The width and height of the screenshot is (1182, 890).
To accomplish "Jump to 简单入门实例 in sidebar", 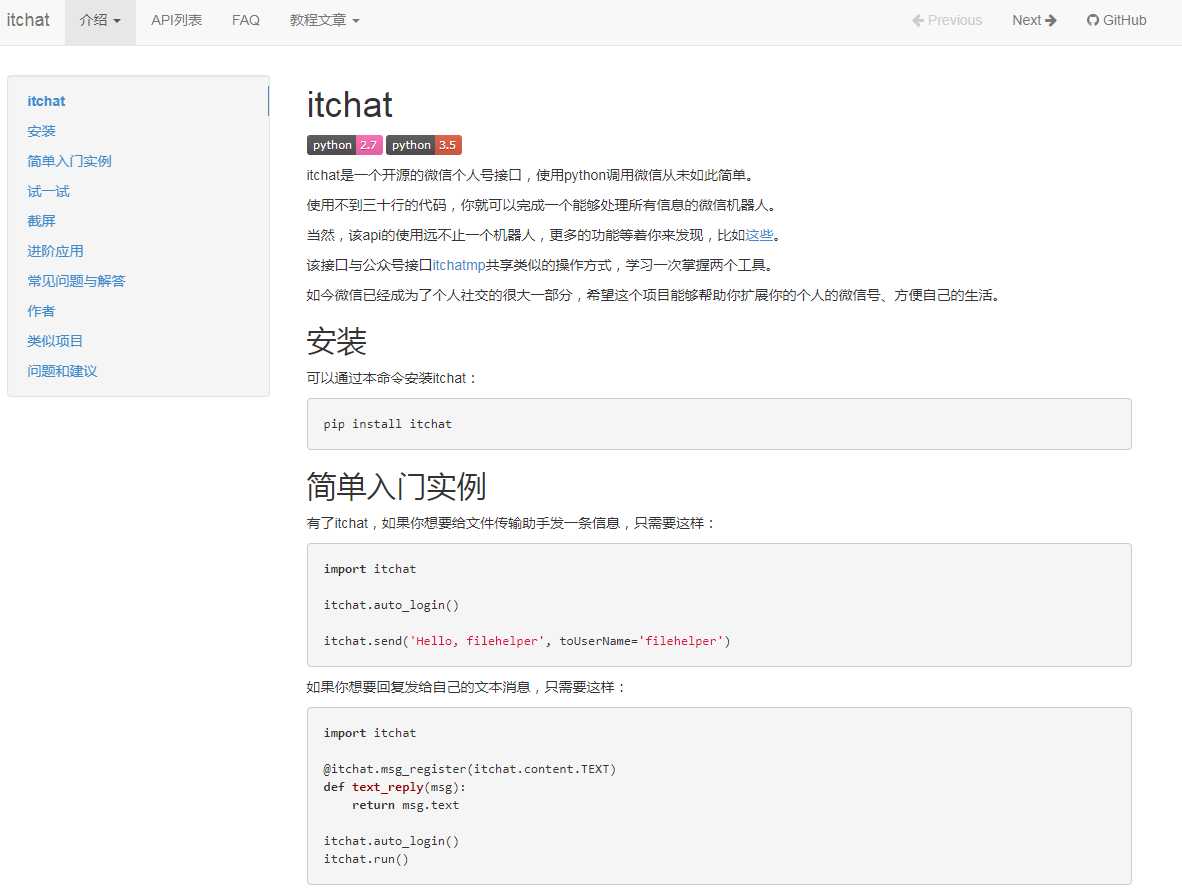I will (x=69, y=161).
